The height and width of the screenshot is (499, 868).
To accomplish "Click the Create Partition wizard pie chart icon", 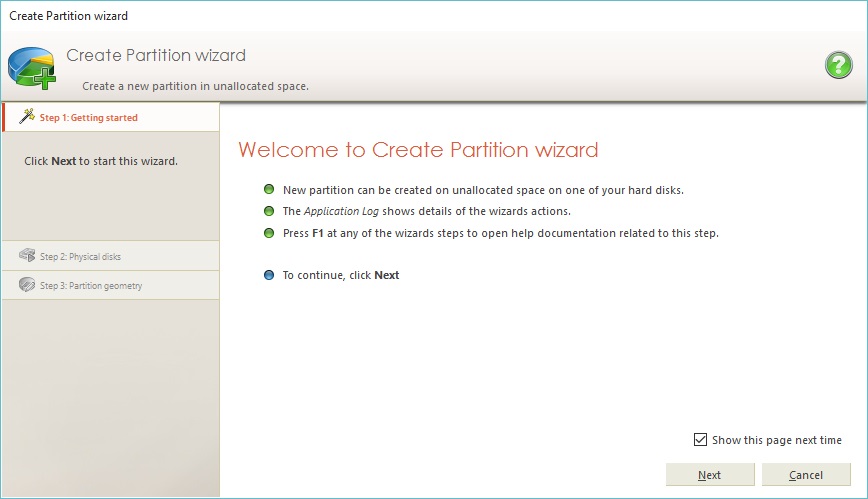I will pyautogui.click(x=32, y=68).
